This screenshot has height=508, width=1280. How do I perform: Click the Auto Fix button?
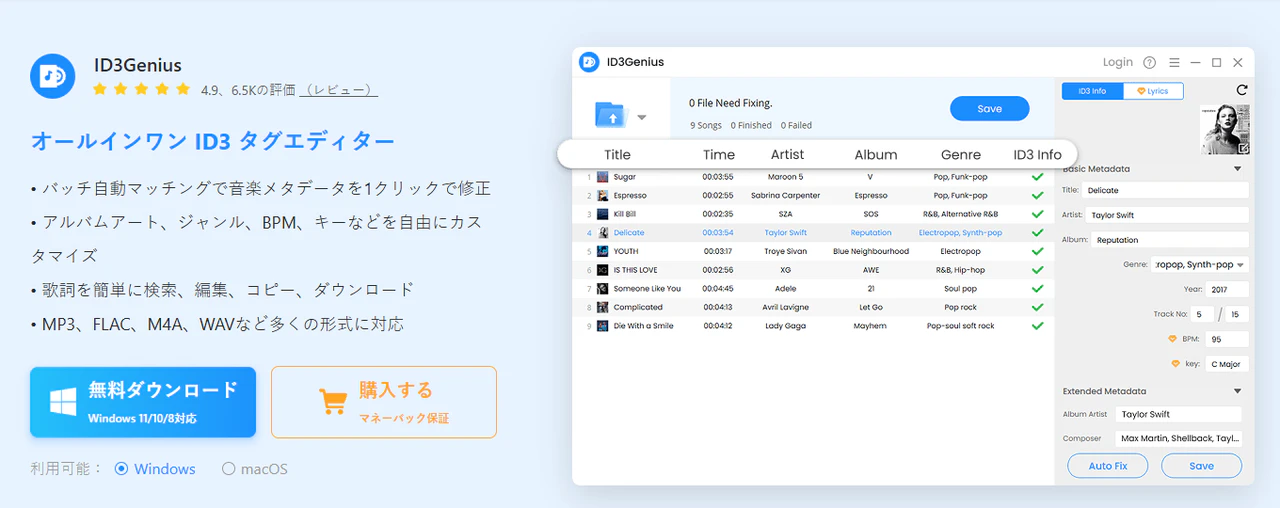pyautogui.click(x=1108, y=466)
